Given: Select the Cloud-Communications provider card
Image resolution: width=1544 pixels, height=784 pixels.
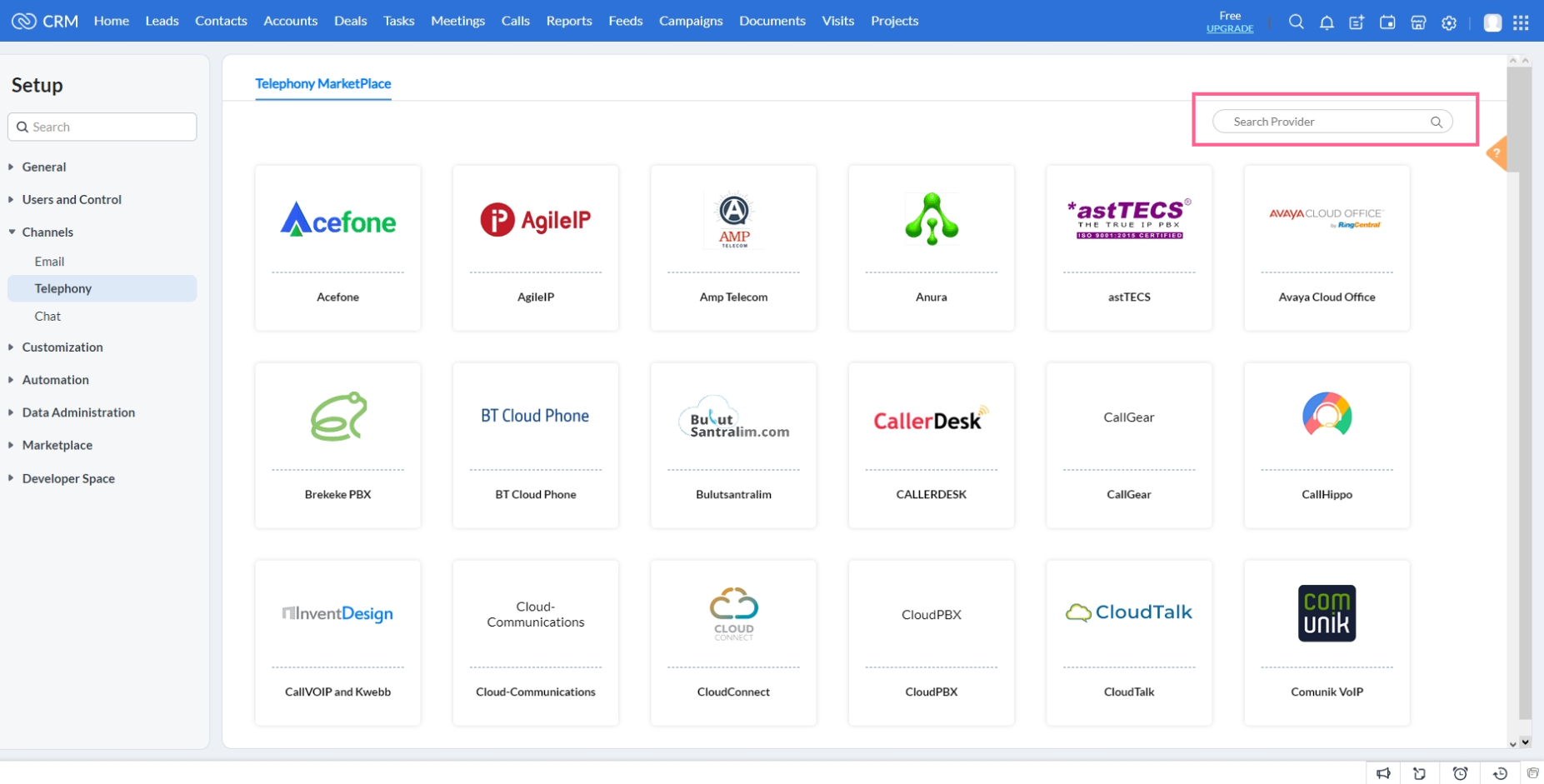Looking at the screenshot, I should pos(536,642).
